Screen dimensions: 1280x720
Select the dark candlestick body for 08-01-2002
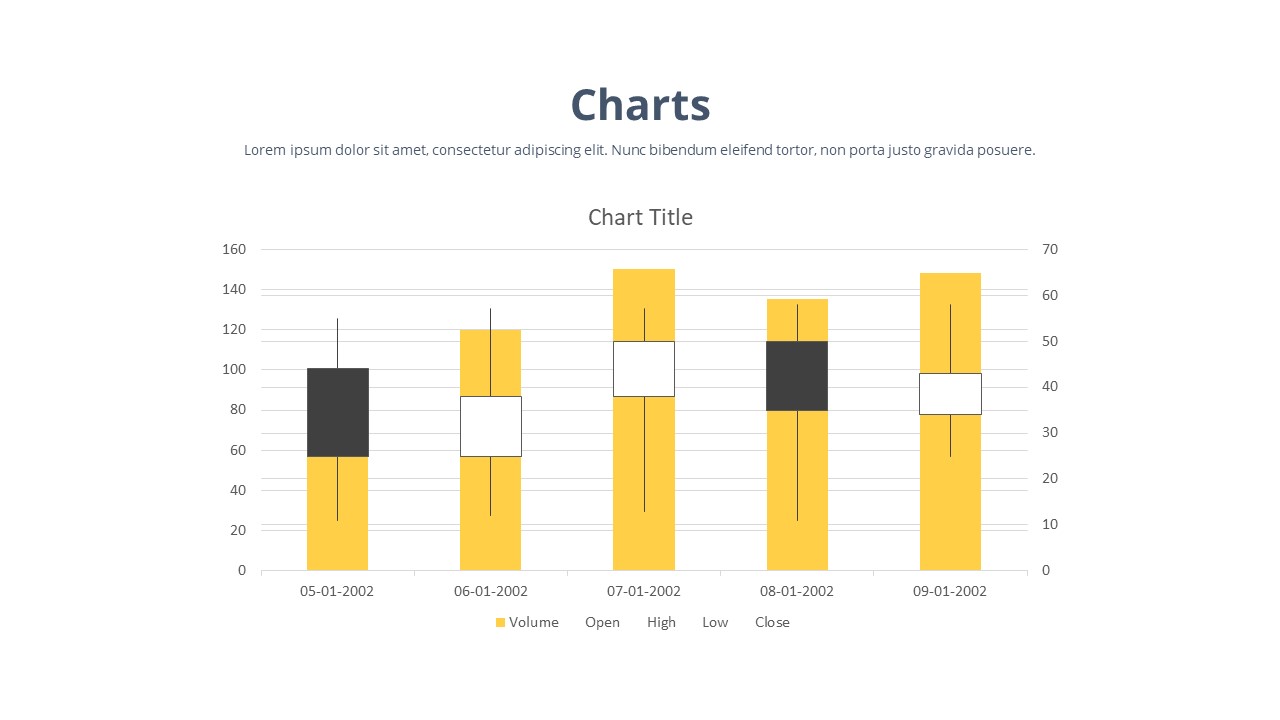797,376
